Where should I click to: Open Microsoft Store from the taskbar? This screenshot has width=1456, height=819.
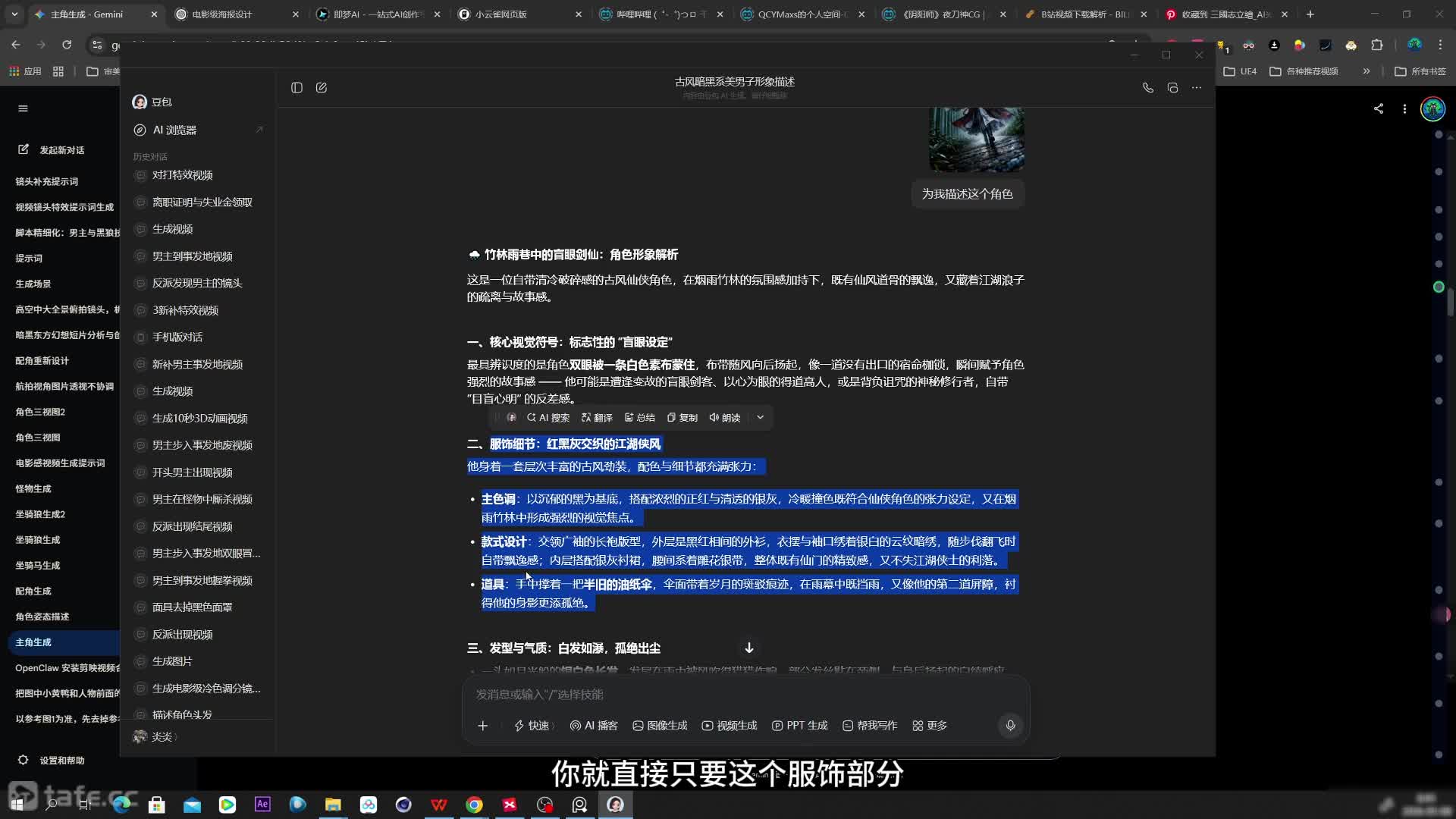tap(157, 805)
